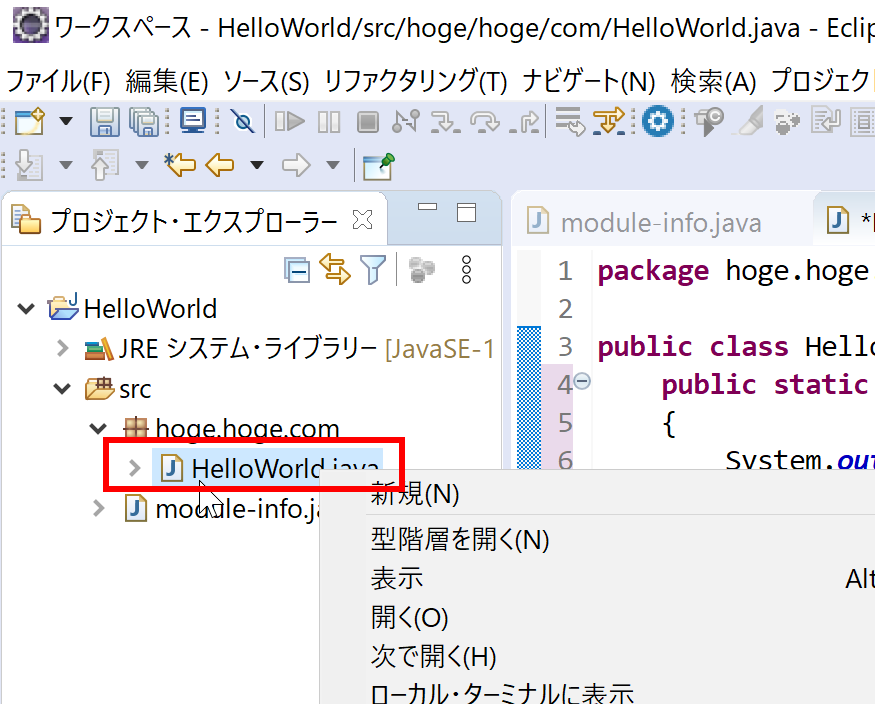This screenshot has width=875, height=704.
Task: Open the terminal monitor toolbar icon
Action: 193,122
